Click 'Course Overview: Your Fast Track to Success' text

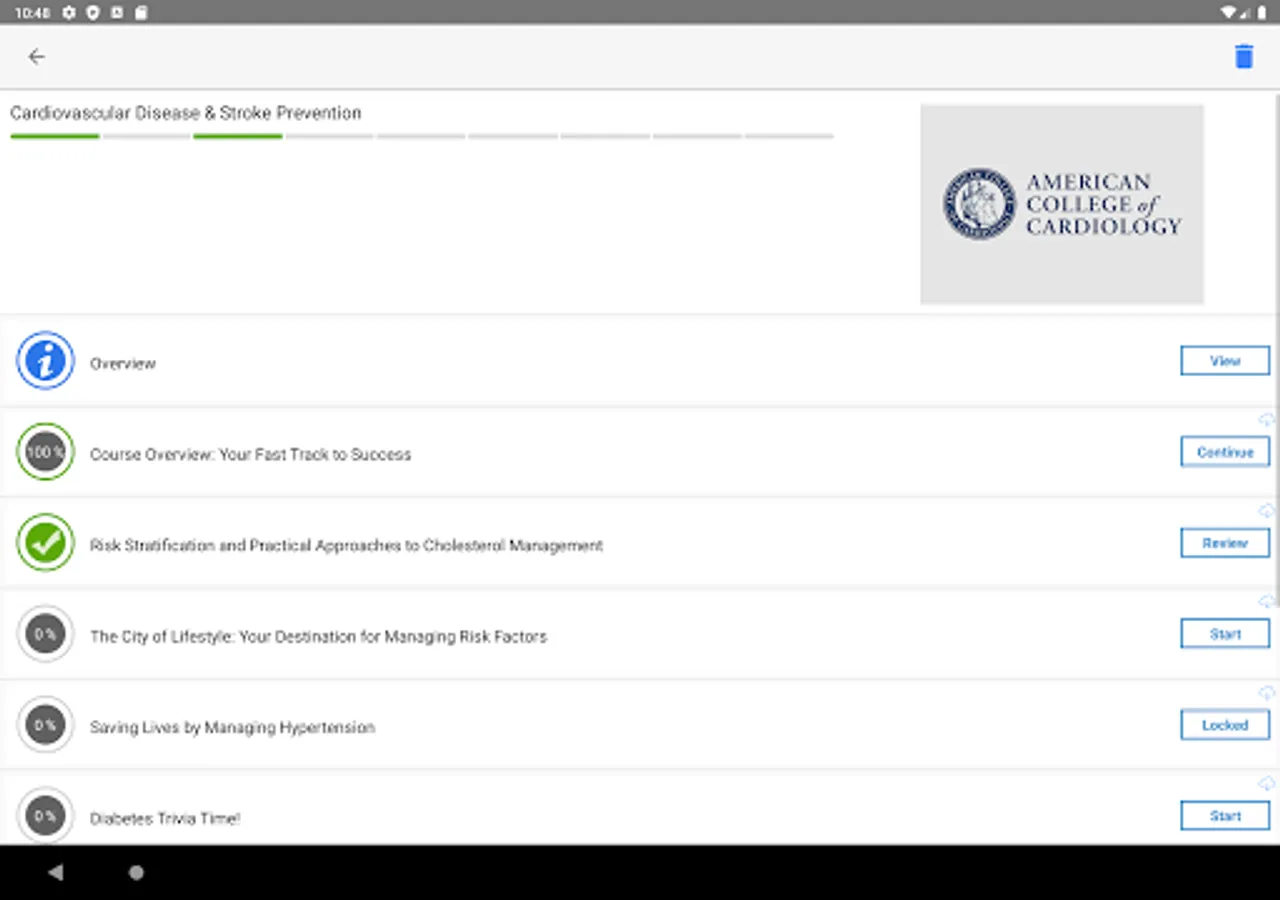pos(250,454)
